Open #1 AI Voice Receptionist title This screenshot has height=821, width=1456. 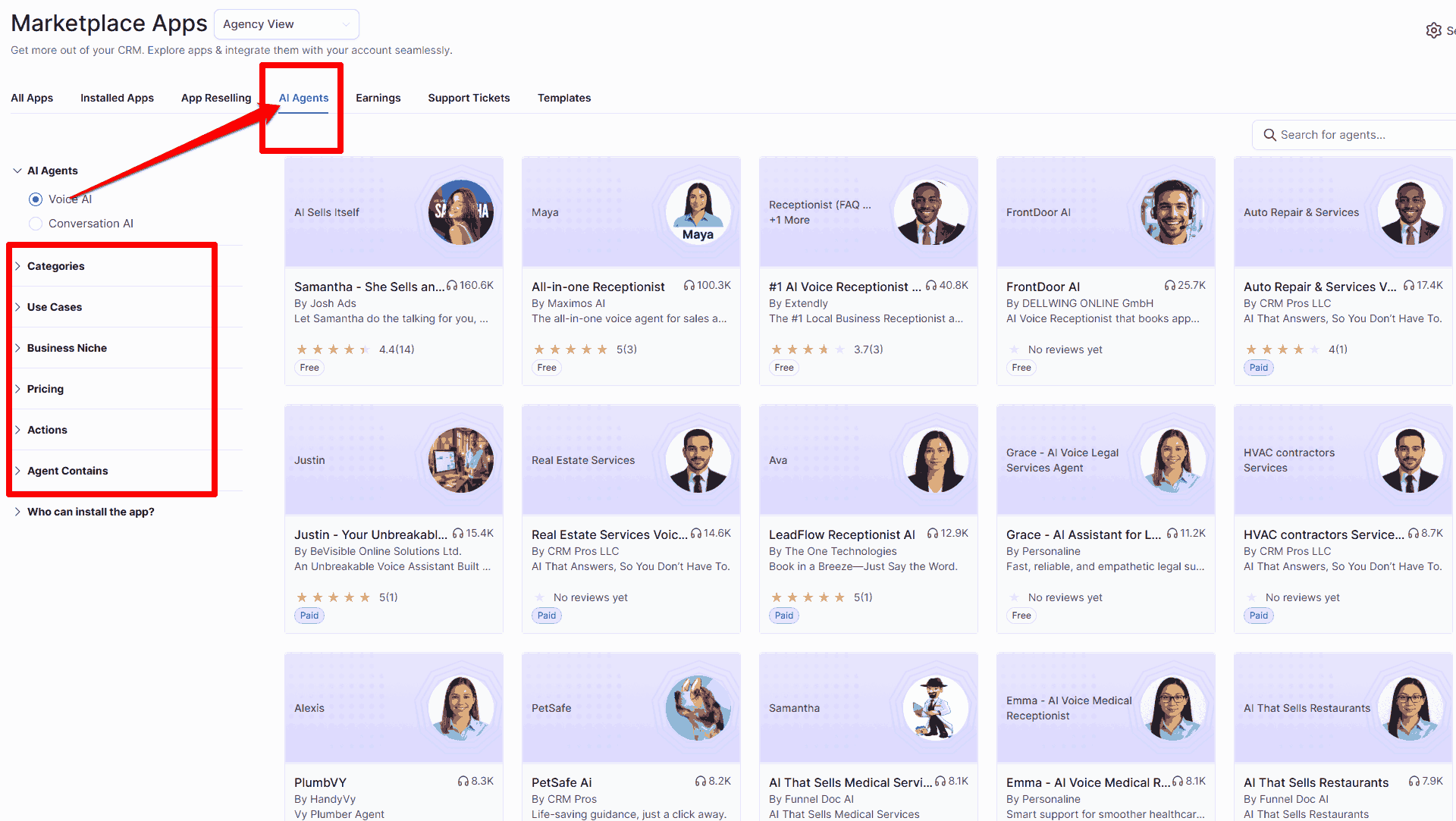click(x=845, y=287)
